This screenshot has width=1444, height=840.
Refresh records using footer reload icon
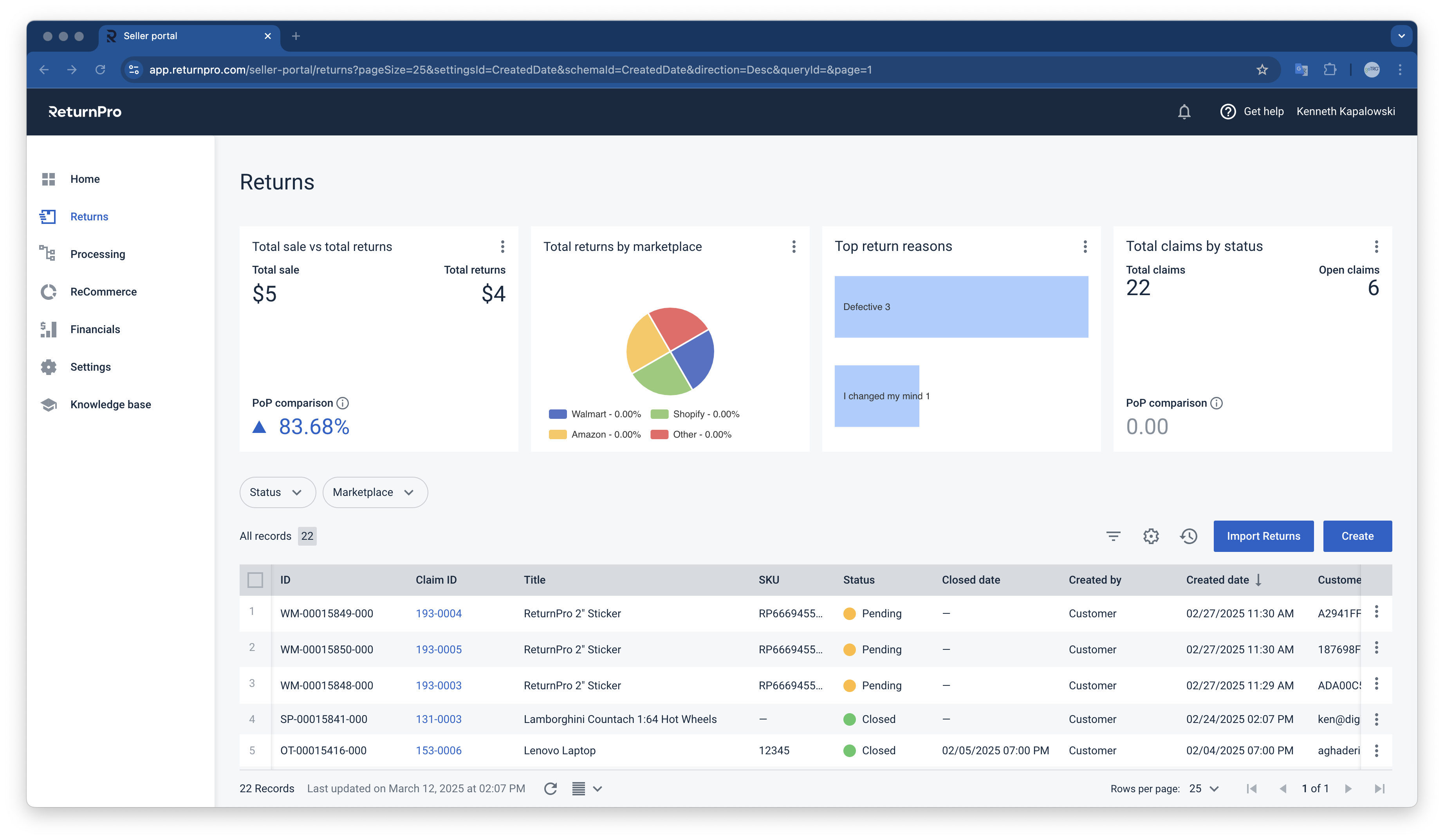tap(550, 788)
